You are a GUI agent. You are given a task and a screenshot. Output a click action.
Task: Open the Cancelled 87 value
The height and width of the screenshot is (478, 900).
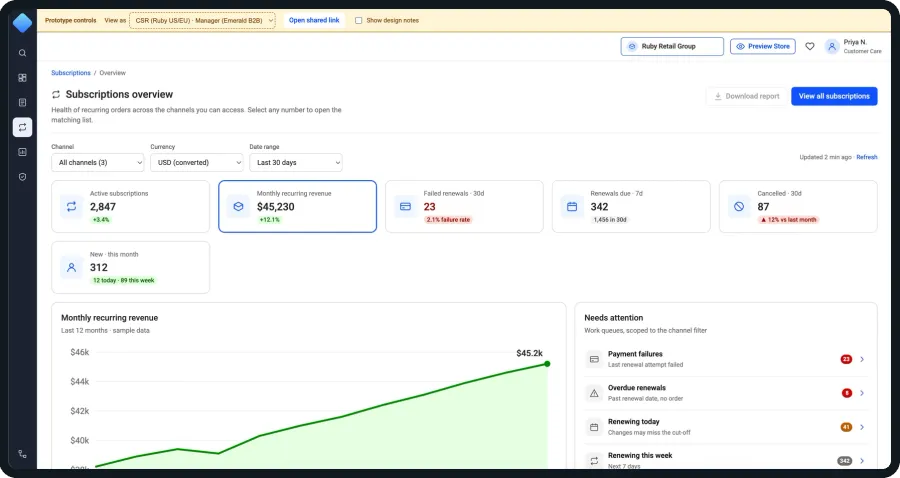coord(763,207)
